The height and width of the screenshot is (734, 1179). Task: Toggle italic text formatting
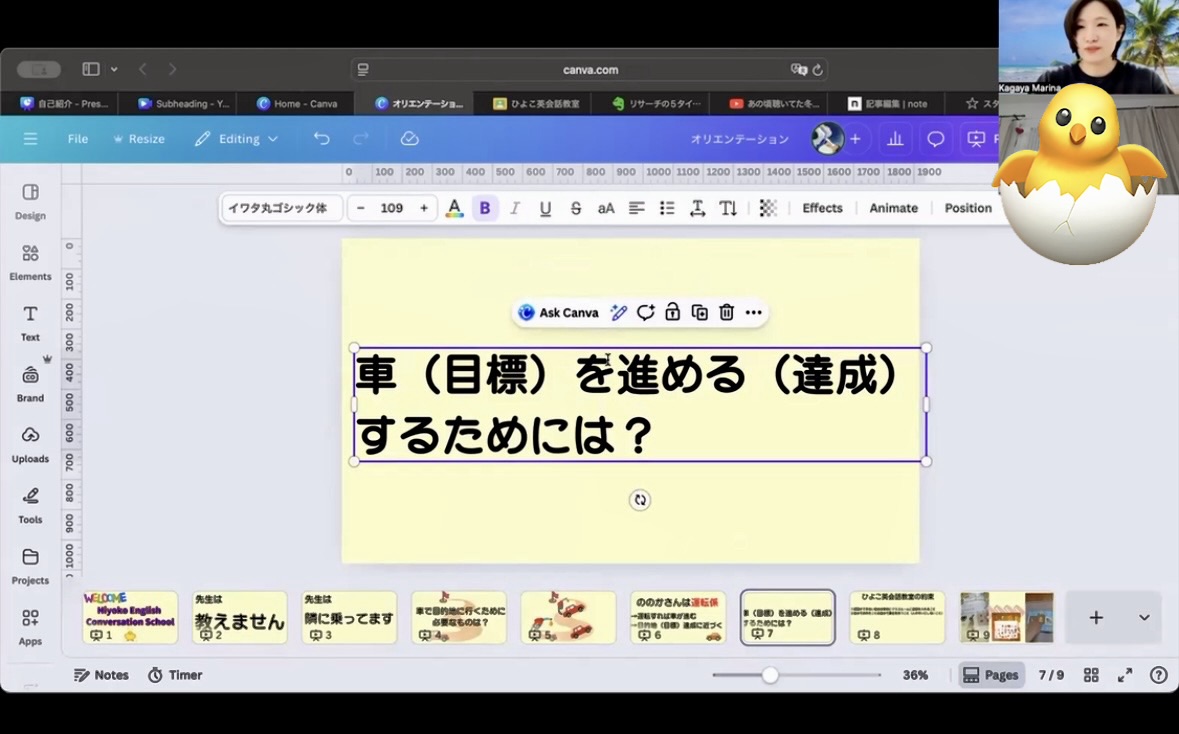click(515, 208)
